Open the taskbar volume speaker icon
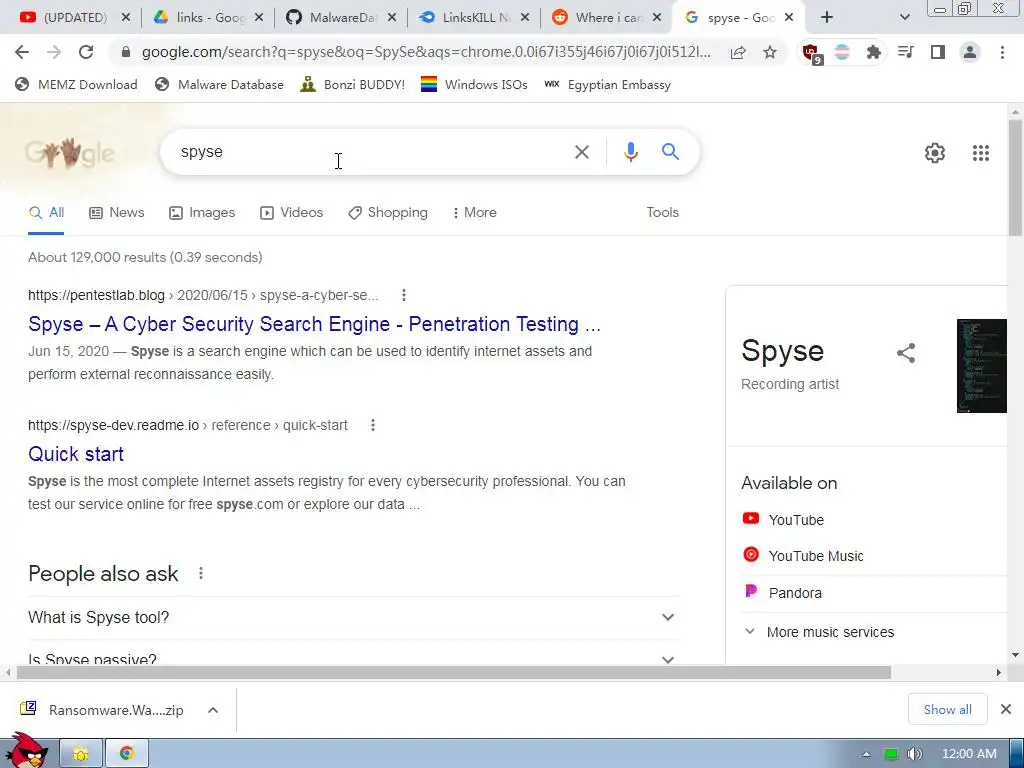Screen dimensions: 1024x768 tap(914, 754)
